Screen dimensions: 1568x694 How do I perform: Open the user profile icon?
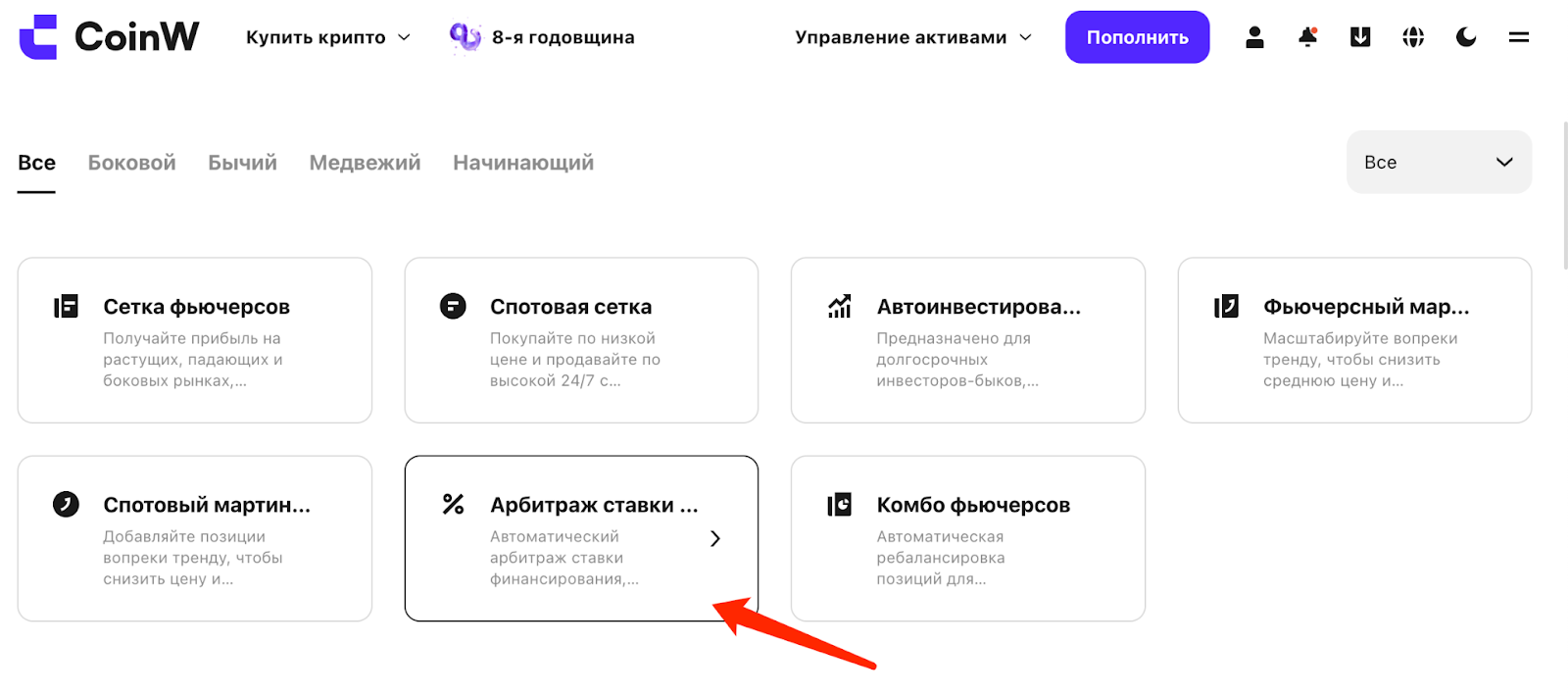(x=1254, y=37)
